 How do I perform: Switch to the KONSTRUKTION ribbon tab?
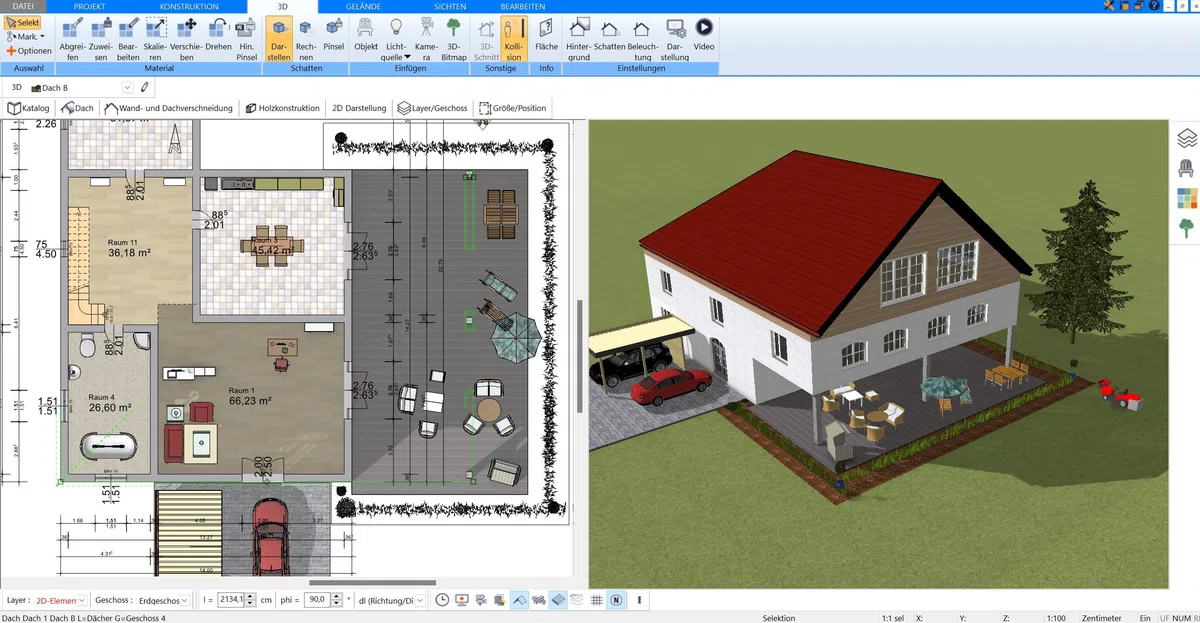click(x=189, y=6)
